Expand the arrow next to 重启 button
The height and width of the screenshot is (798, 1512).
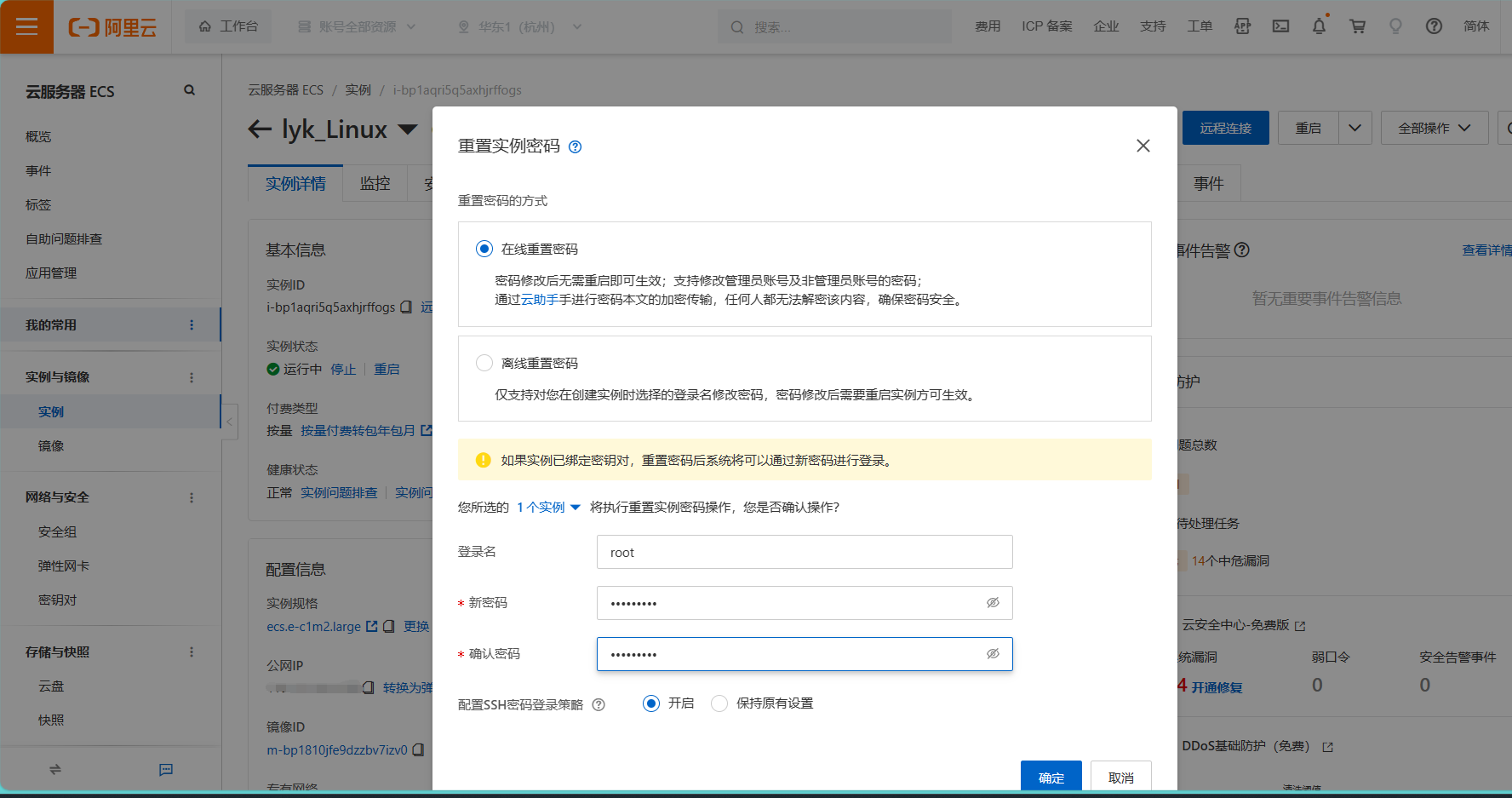[1354, 128]
